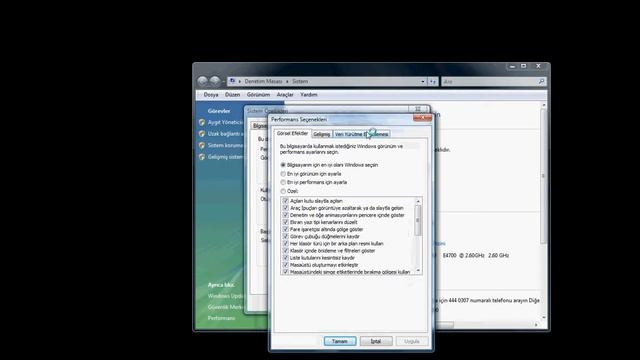Toggle 'Masaüstü oluşturmayı etkinleştir' checkbox
The height and width of the screenshot is (360, 640).
(x=286, y=265)
